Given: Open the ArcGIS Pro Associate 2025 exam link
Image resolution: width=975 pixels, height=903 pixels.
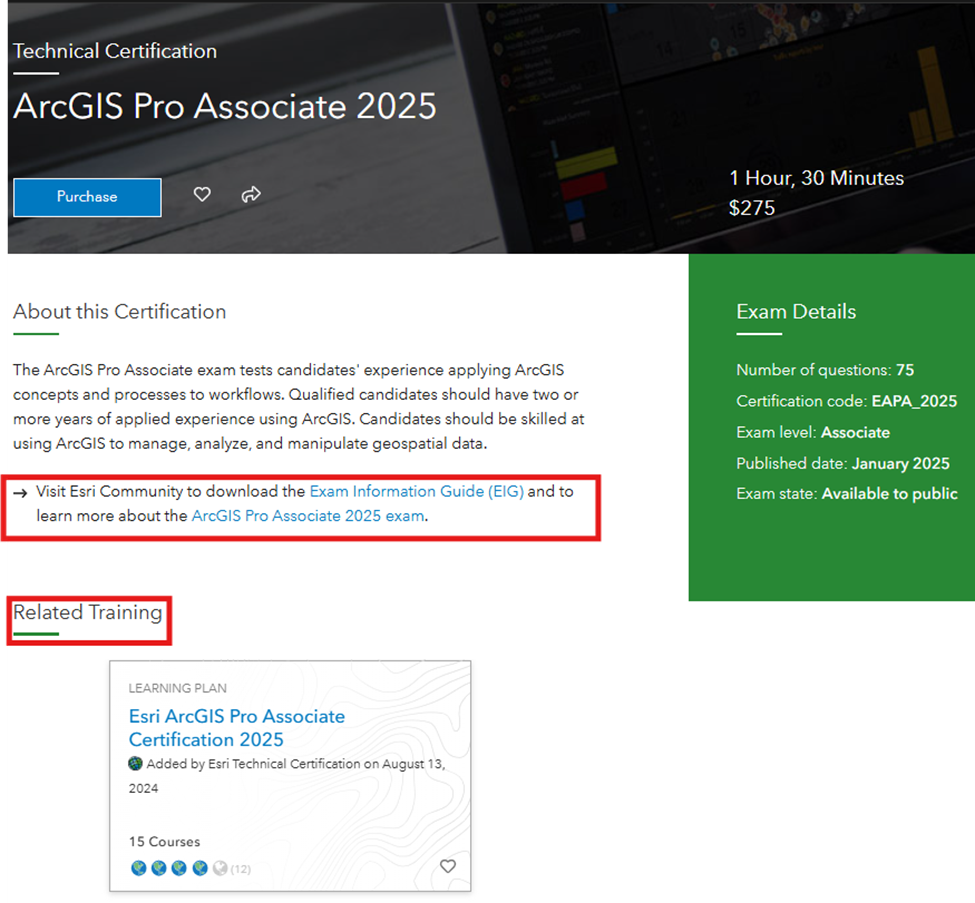Looking at the screenshot, I should 308,516.
